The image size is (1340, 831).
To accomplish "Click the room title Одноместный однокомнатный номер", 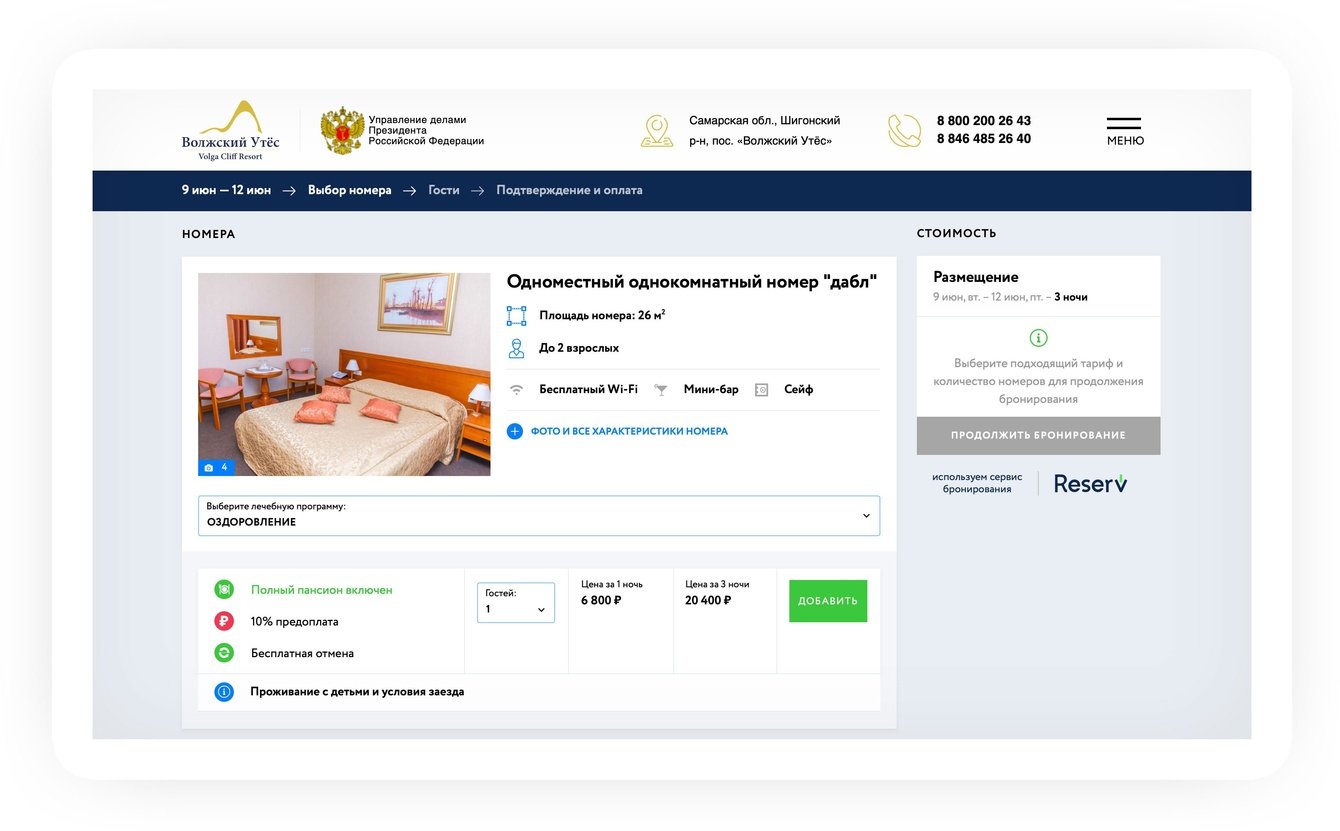I will pyautogui.click(x=692, y=283).
